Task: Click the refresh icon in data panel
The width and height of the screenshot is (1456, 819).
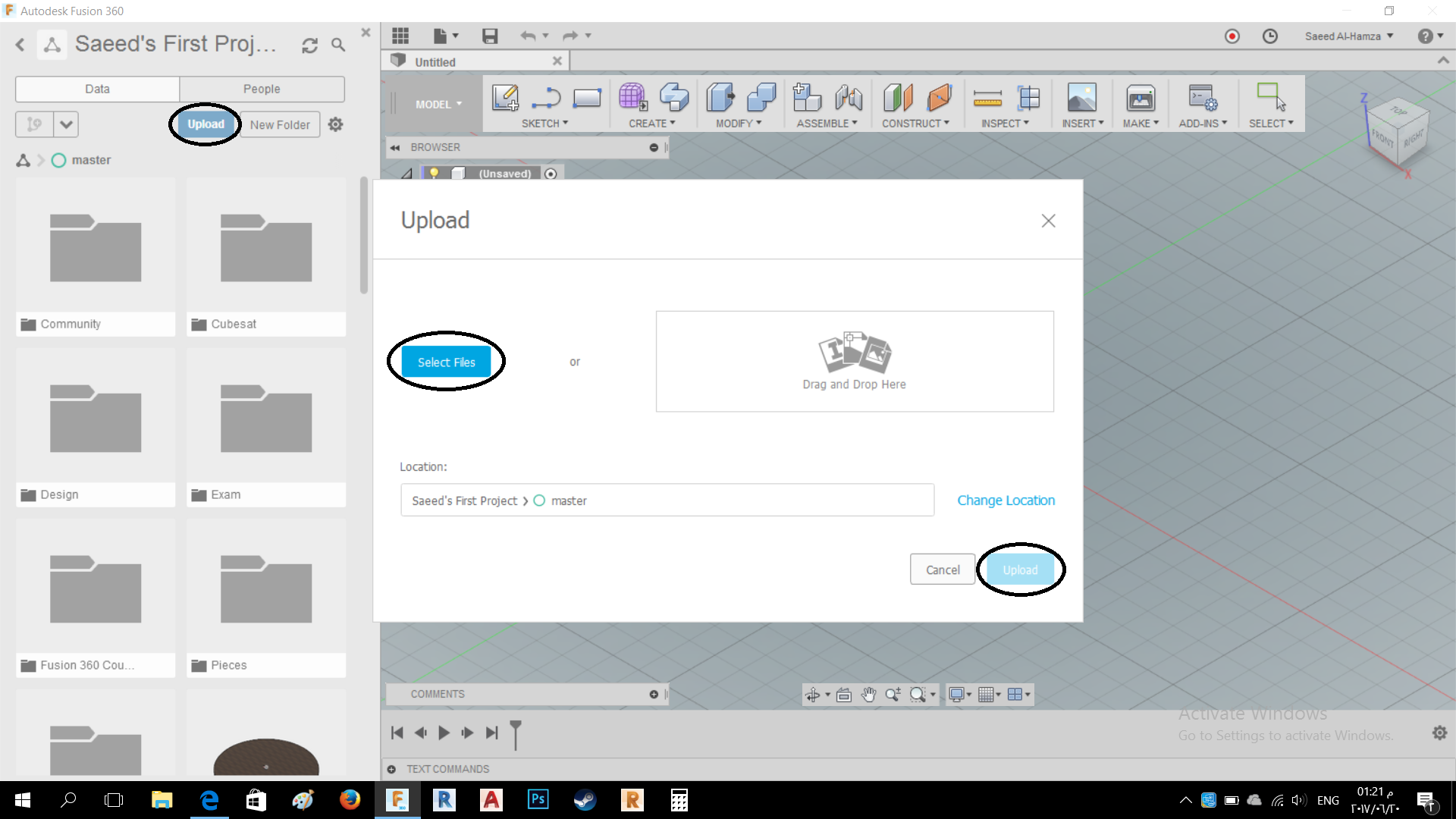Action: 309,45
